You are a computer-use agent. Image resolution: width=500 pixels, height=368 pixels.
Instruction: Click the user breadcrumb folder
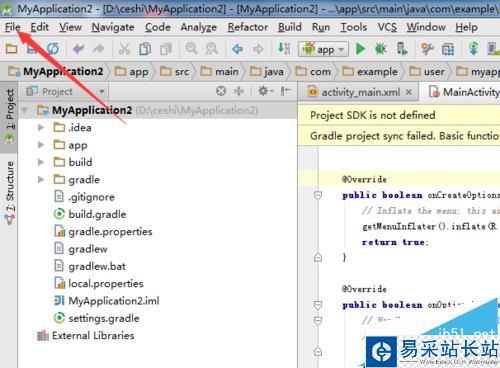click(x=427, y=72)
